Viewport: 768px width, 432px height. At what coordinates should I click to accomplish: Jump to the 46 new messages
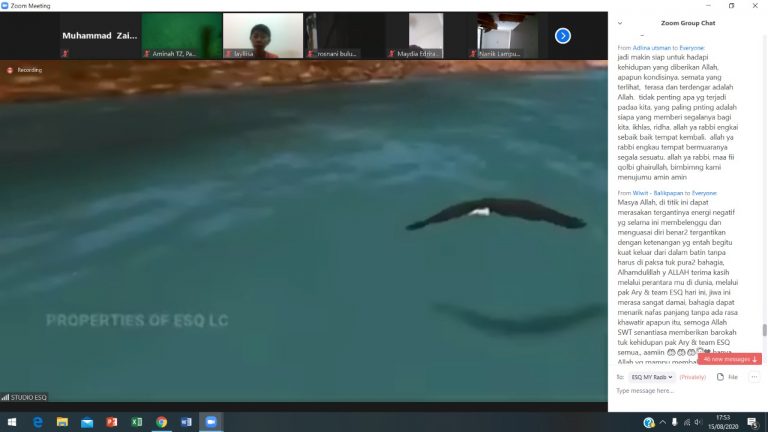coord(731,359)
